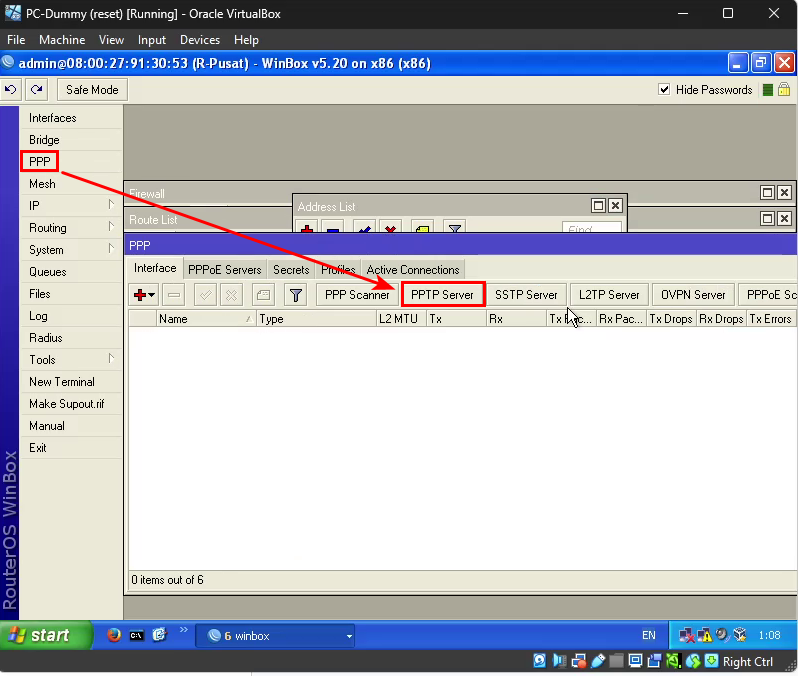Click the display monitor icon in VirtualBox status bar

[635, 661]
